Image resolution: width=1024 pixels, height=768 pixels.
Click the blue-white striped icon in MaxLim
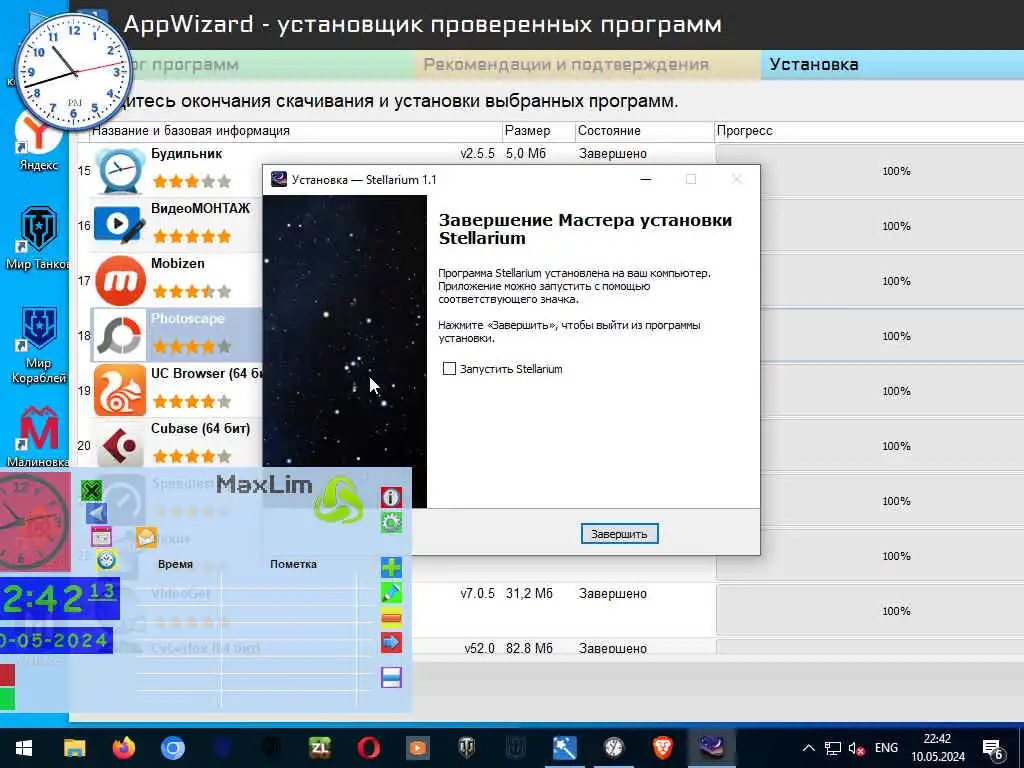pos(391,677)
